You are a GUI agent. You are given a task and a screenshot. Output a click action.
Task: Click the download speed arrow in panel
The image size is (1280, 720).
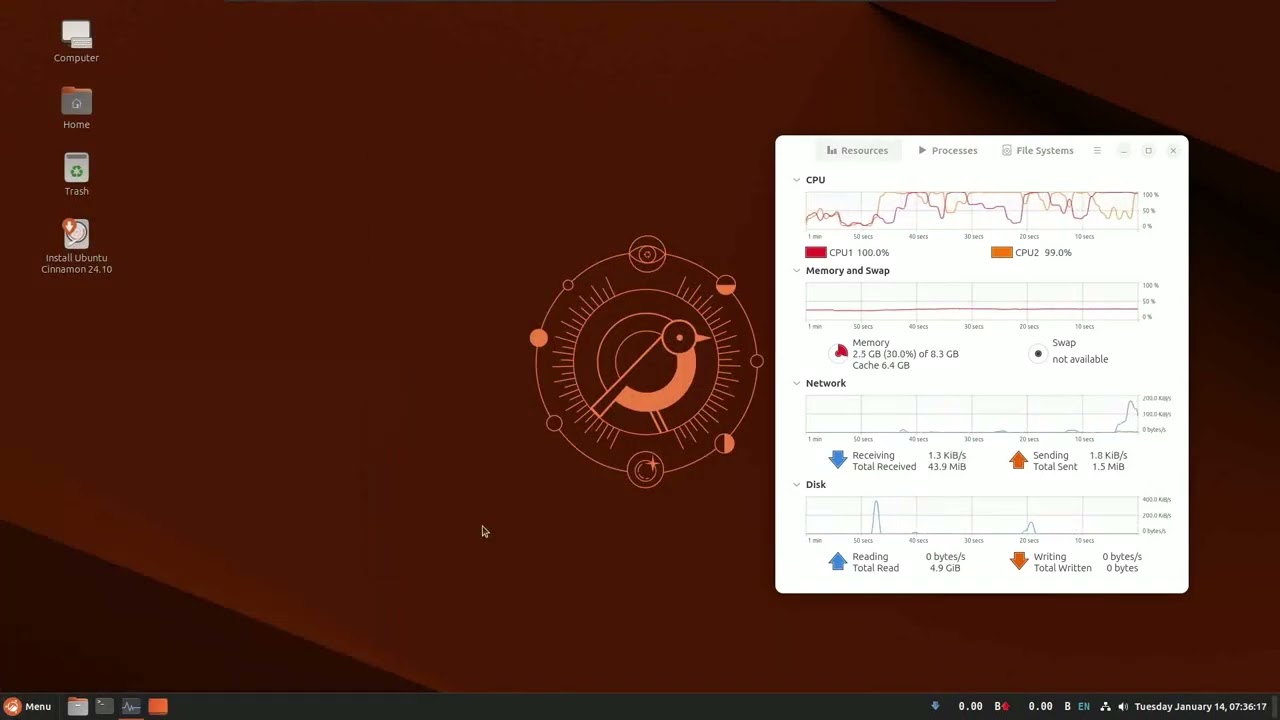935,706
